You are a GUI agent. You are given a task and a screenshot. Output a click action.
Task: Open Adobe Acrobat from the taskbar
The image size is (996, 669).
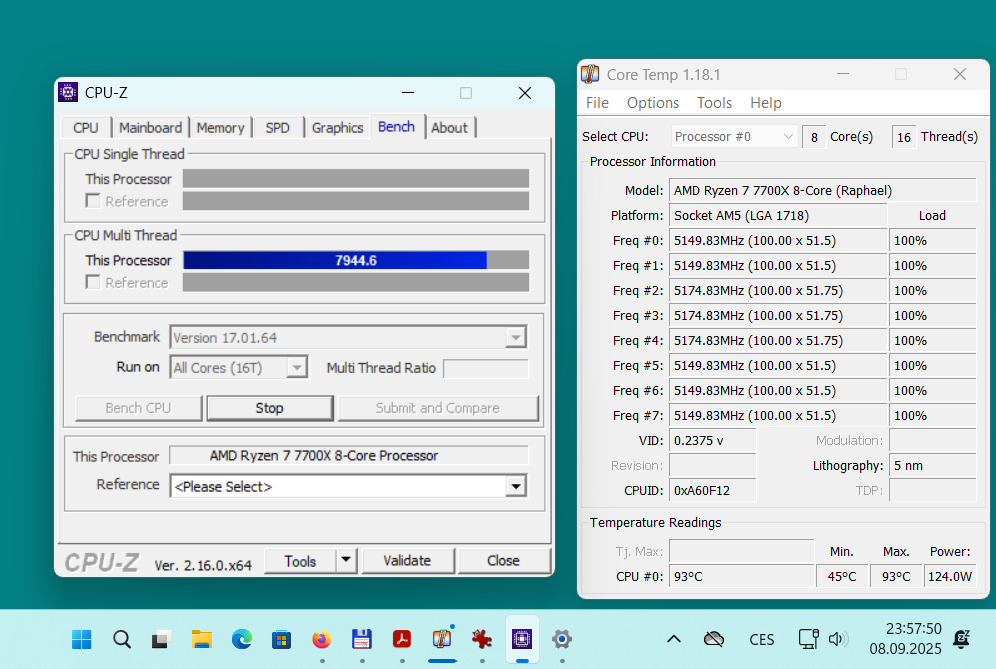point(401,639)
